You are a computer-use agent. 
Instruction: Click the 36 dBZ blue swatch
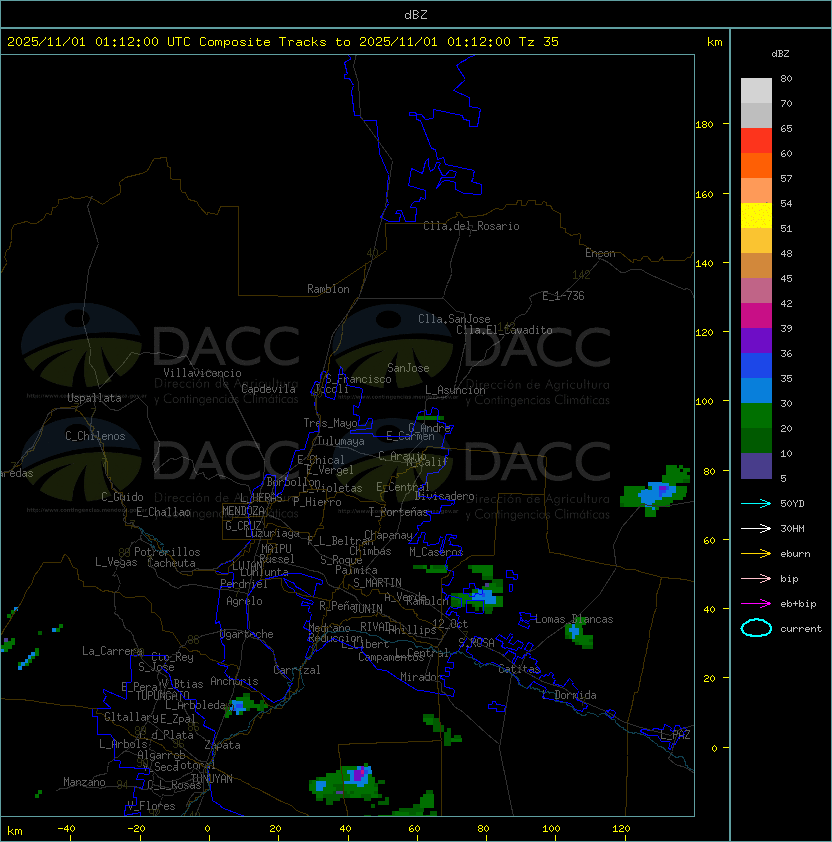point(756,365)
